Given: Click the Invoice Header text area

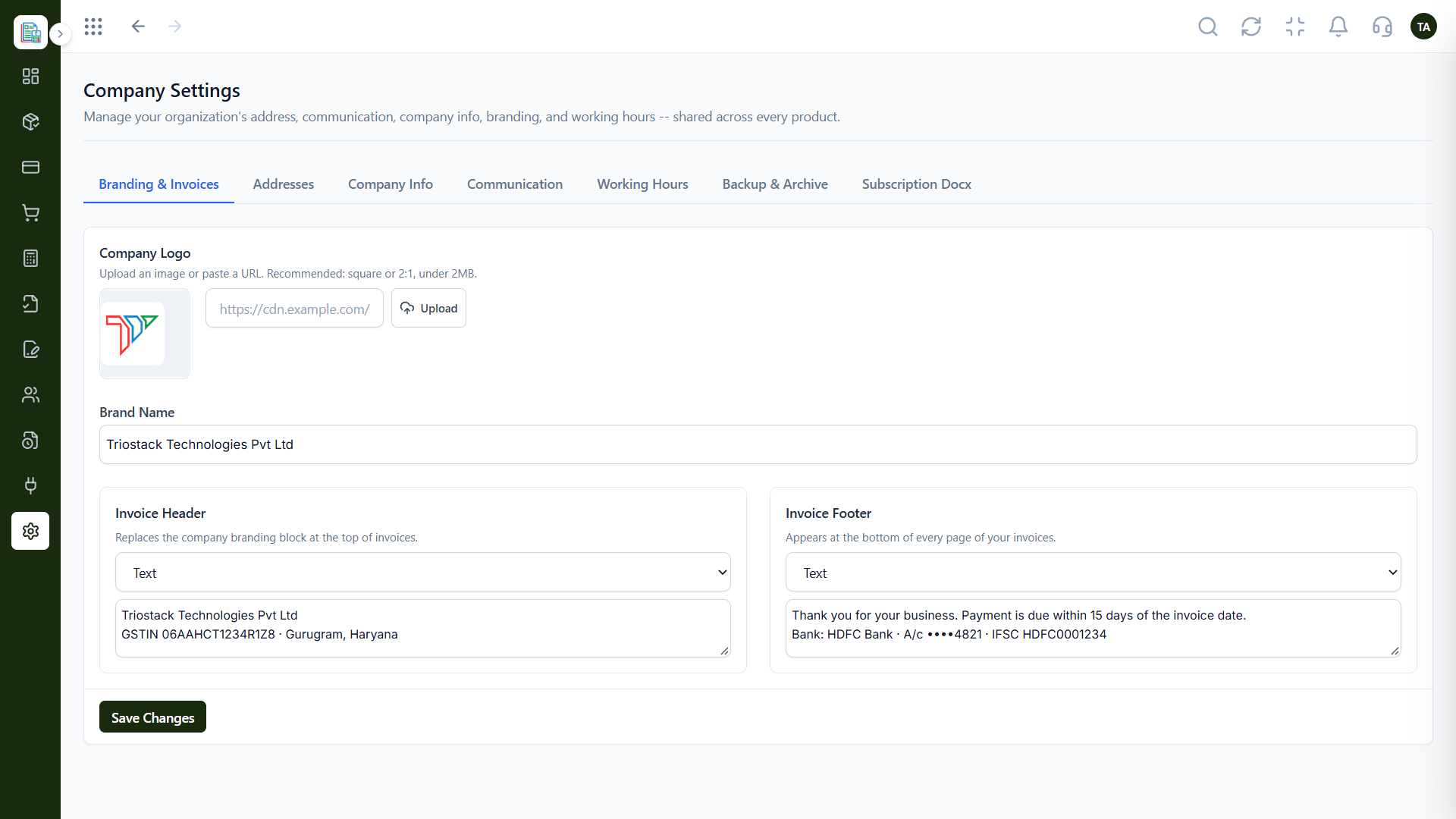Looking at the screenshot, I should click(422, 628).
